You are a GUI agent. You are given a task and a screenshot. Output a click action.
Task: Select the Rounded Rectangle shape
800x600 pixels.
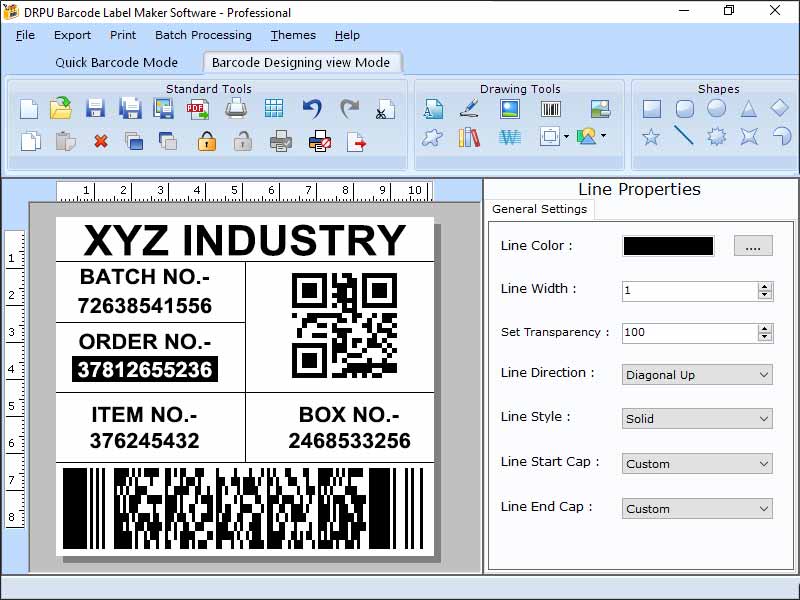click(684, 109)
